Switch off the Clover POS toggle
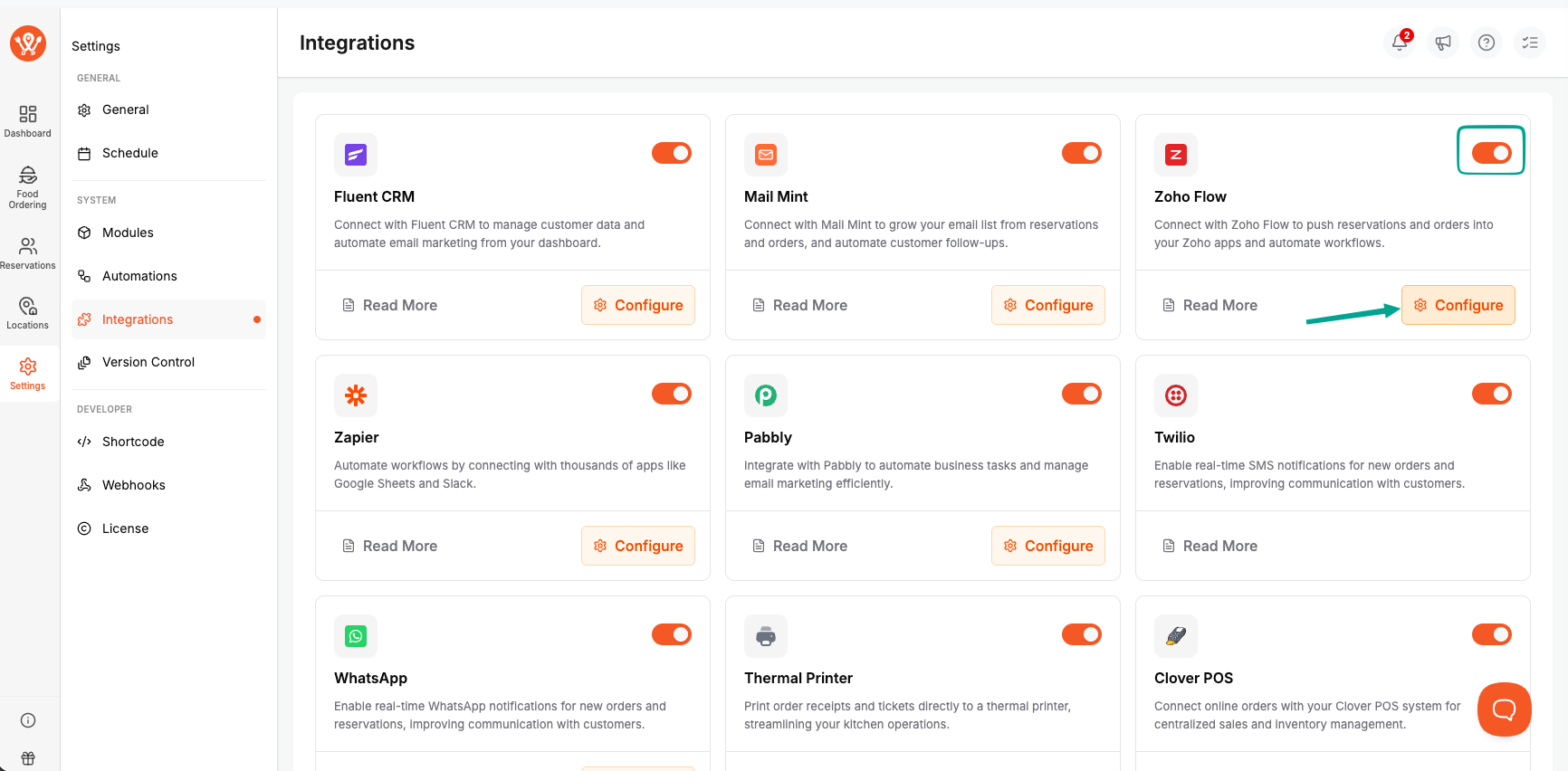1568x771 pixels. (1492, 634)
